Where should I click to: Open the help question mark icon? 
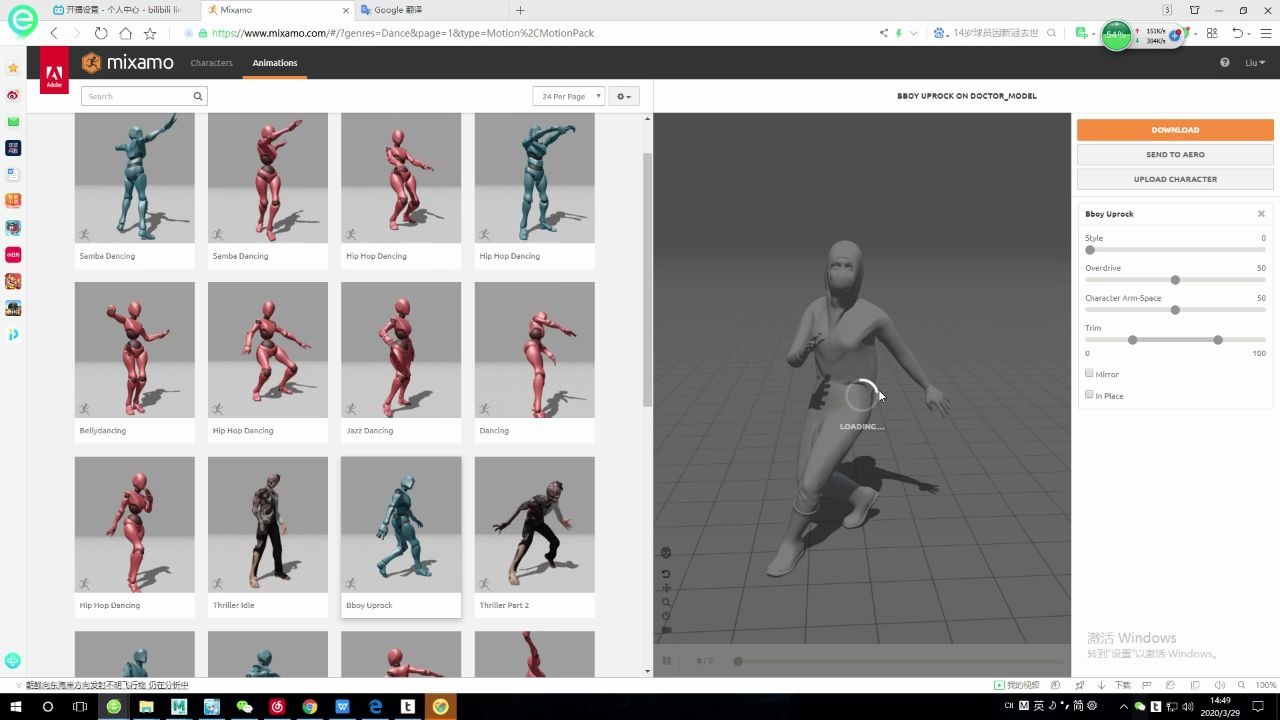pyautogui.click(x=1224, y=62)
